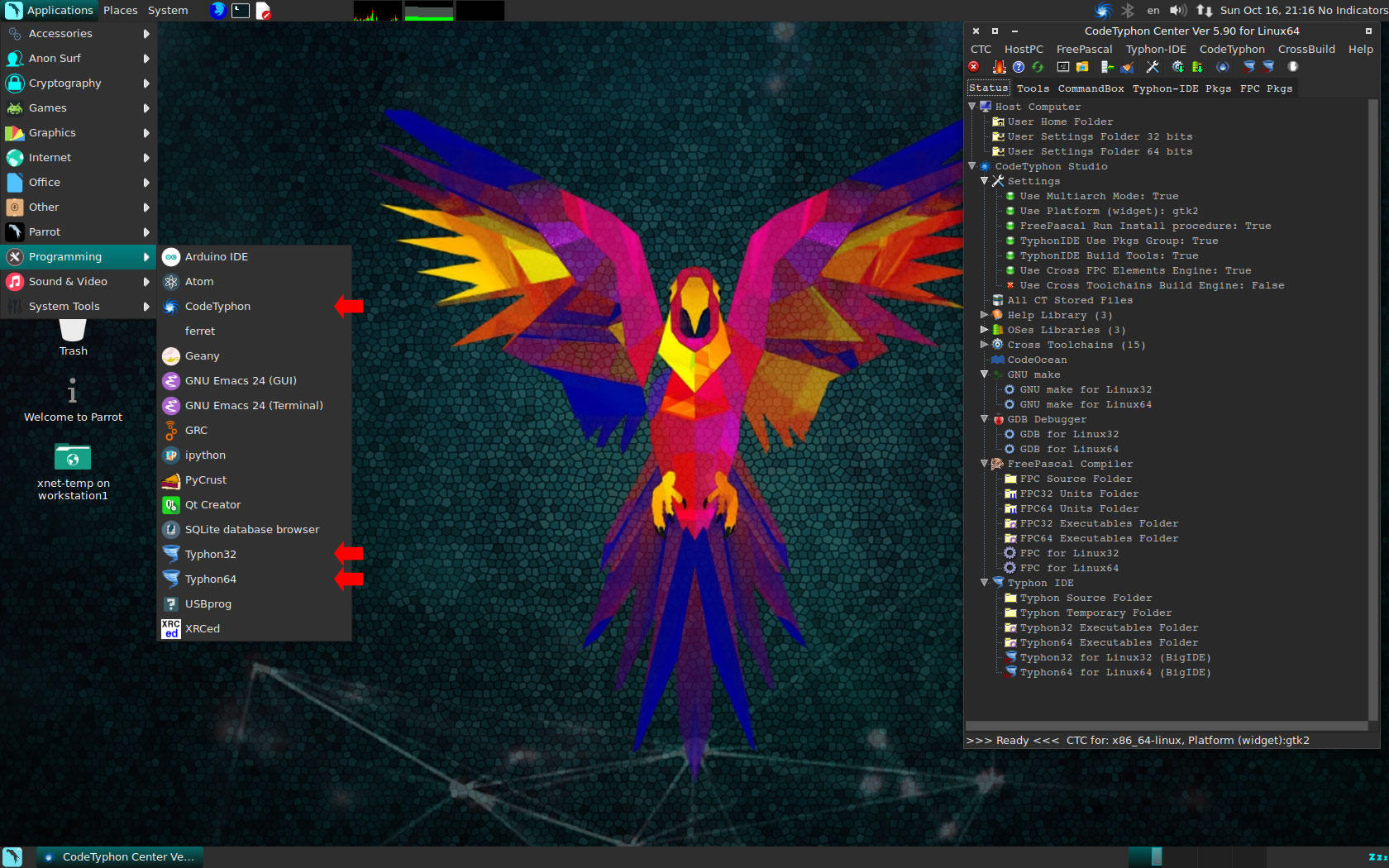Viewport: 1389px width, 868px height.
Task: Click the document launcher with red badge in panel
Action: pyautogui.click(x=263, y=10)
